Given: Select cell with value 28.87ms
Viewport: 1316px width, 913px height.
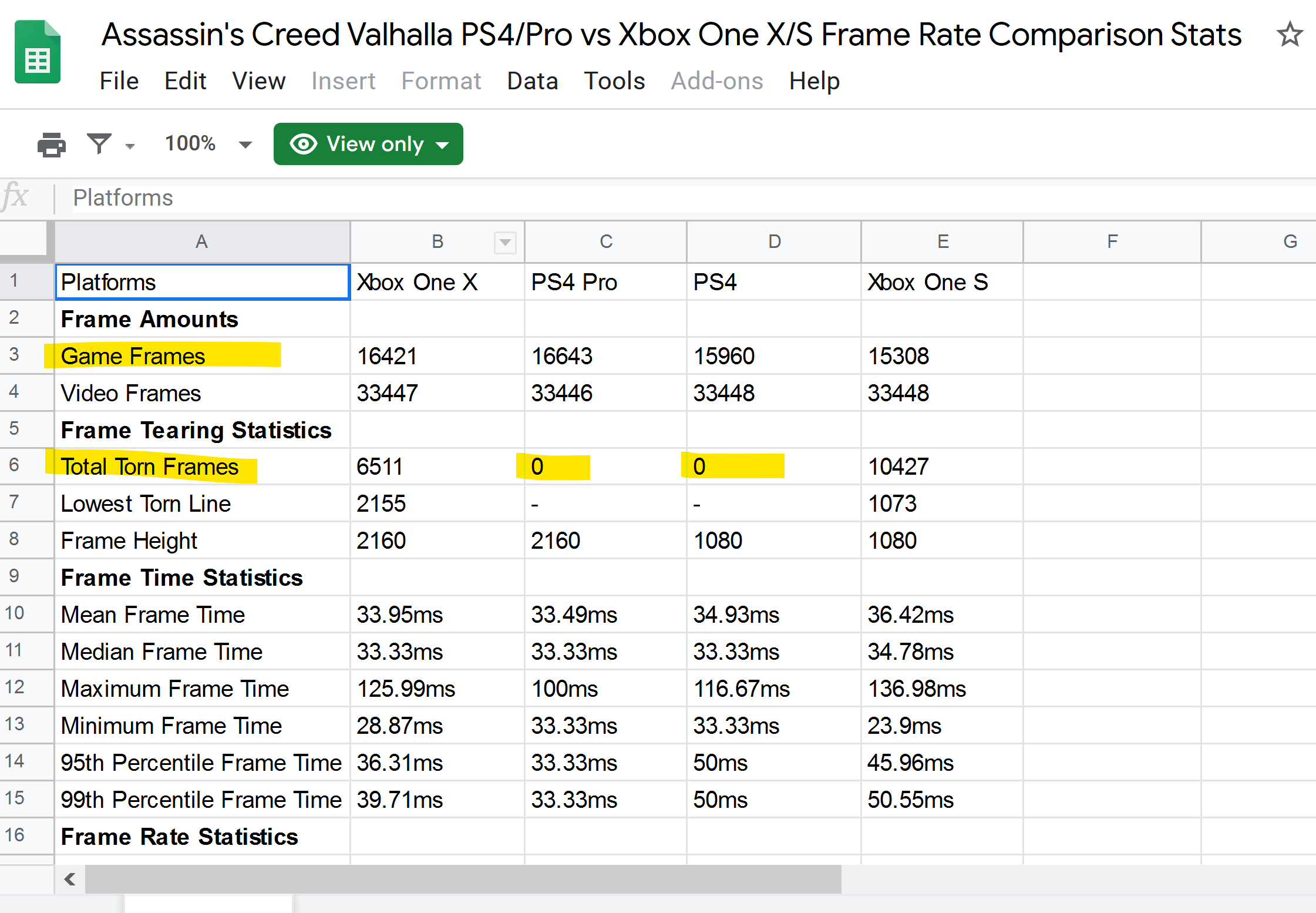Looking at the screenshot, I should click(437, 726).
